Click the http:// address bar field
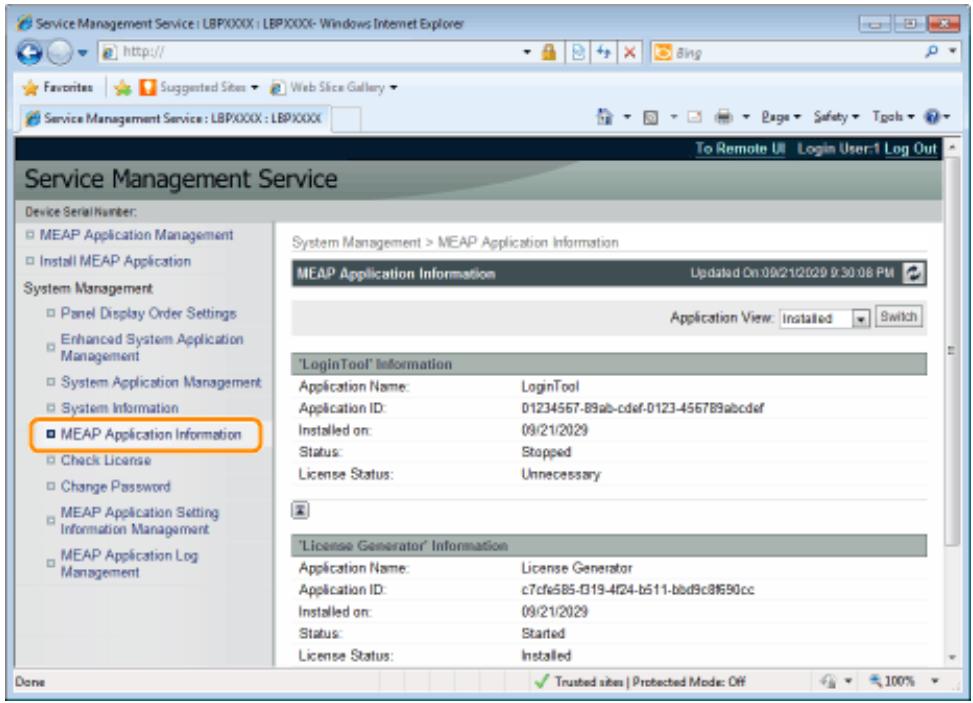The height and width of the screenshot is (703, 973). click(x=309, y=52)
